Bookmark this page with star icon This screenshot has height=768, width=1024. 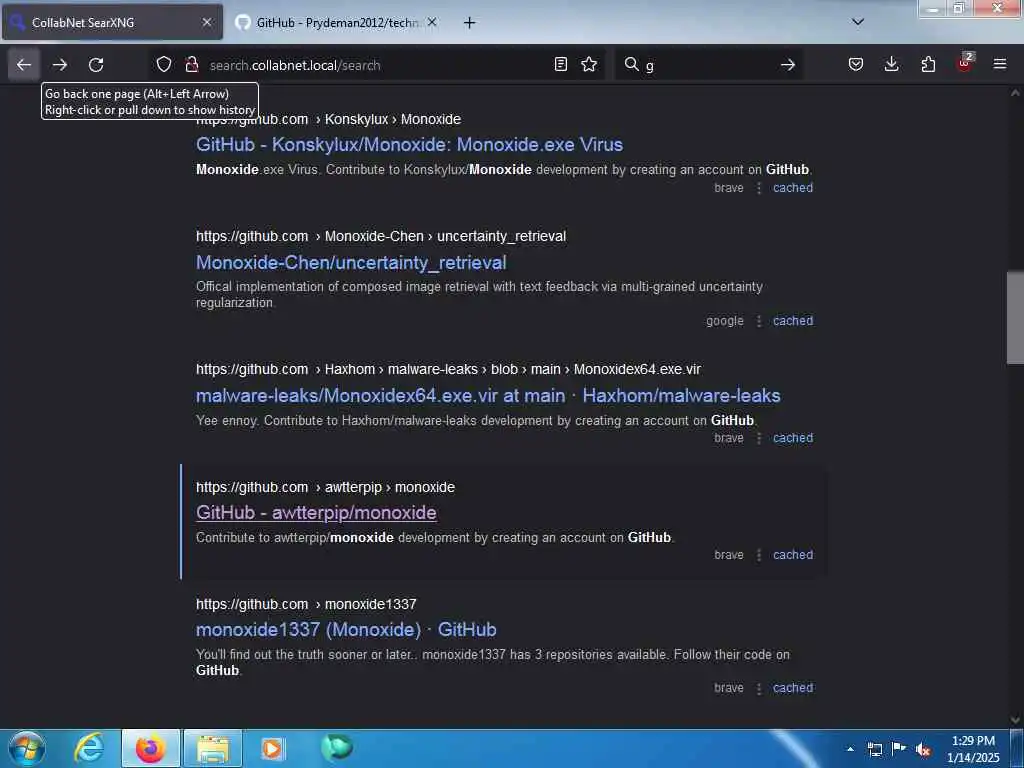589,64
